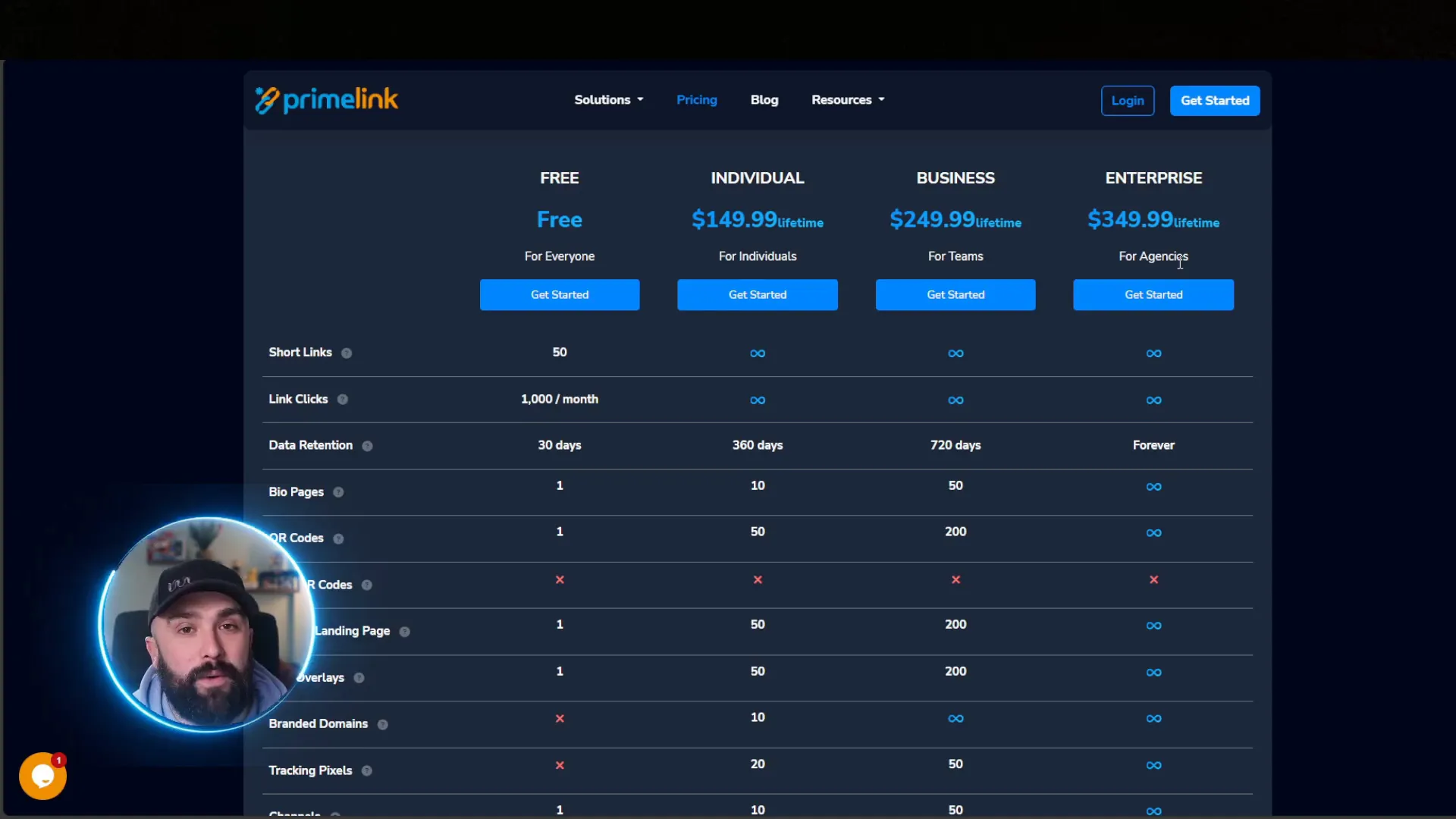
Task: Click Enterprise QR Codes infinity icon
Action: 1153,533
